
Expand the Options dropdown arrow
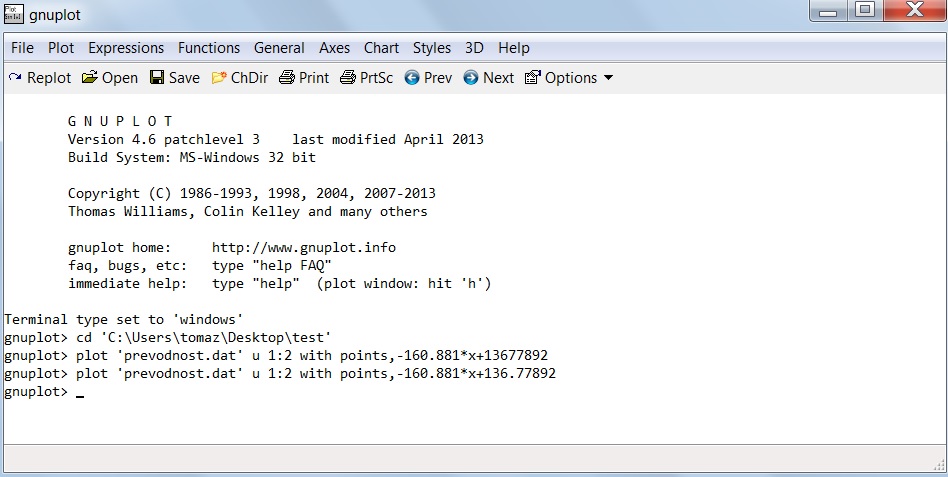tap(608, 78)
